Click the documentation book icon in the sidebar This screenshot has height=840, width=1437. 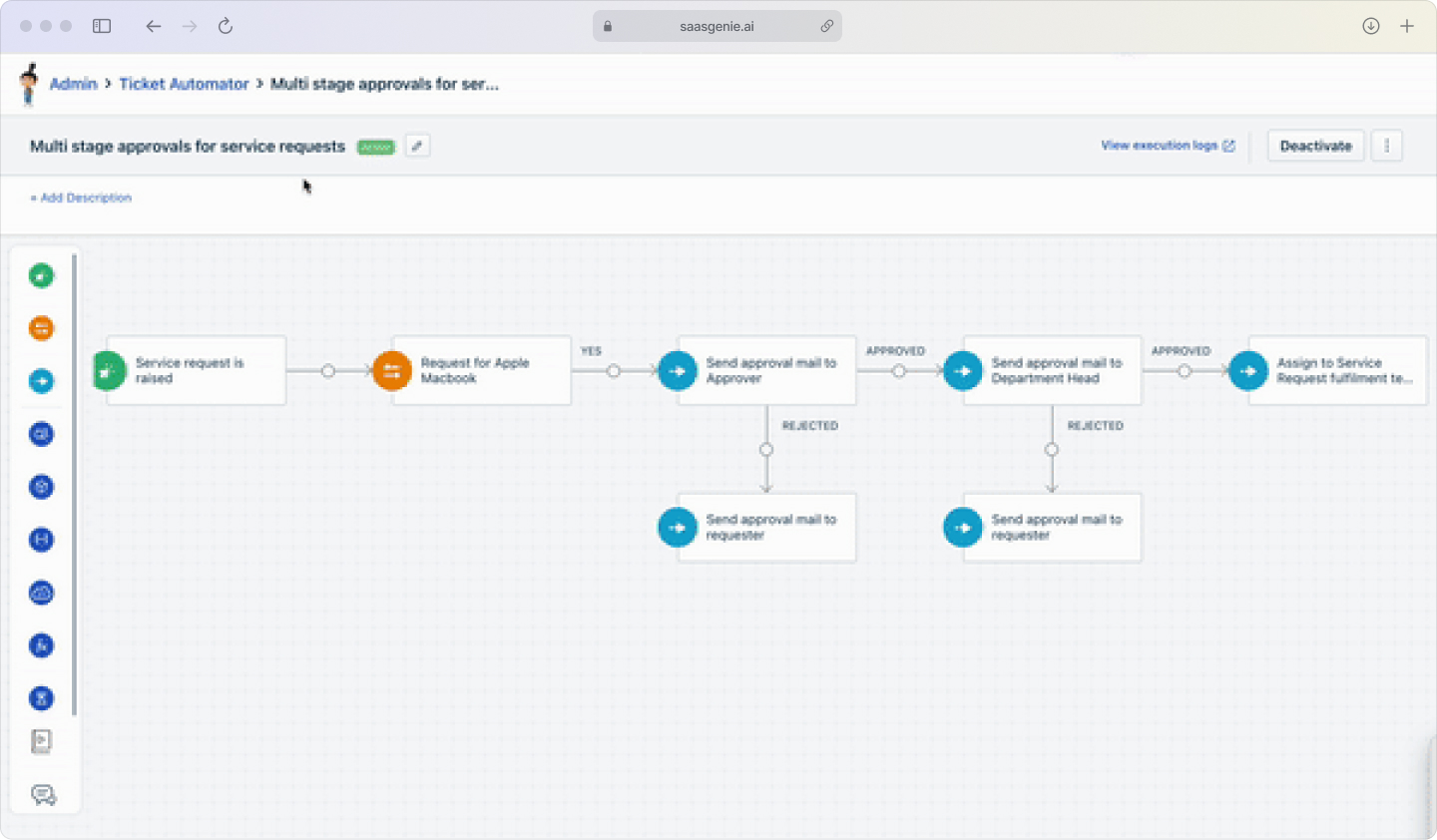pyautogui.click(x=41, y=741)
